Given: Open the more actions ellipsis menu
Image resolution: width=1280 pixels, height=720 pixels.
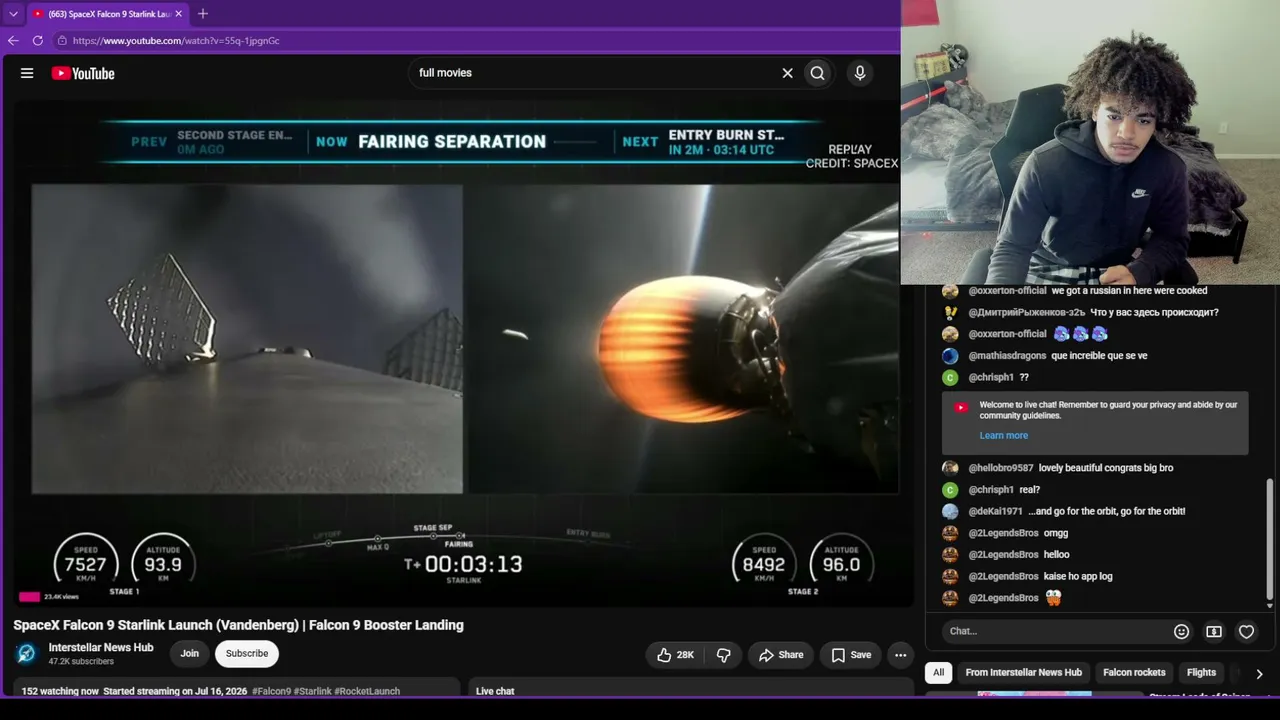Looking at the screenshot, I should click(901, 655).
